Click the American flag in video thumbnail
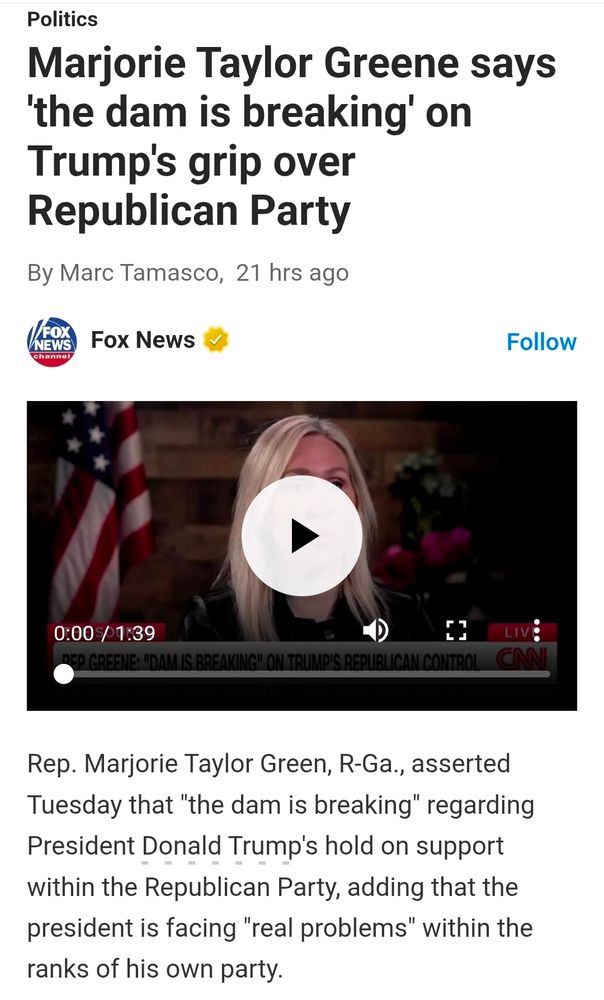Image resolution: width=604 pixels, height=1000 pixels. click(102, 510)
